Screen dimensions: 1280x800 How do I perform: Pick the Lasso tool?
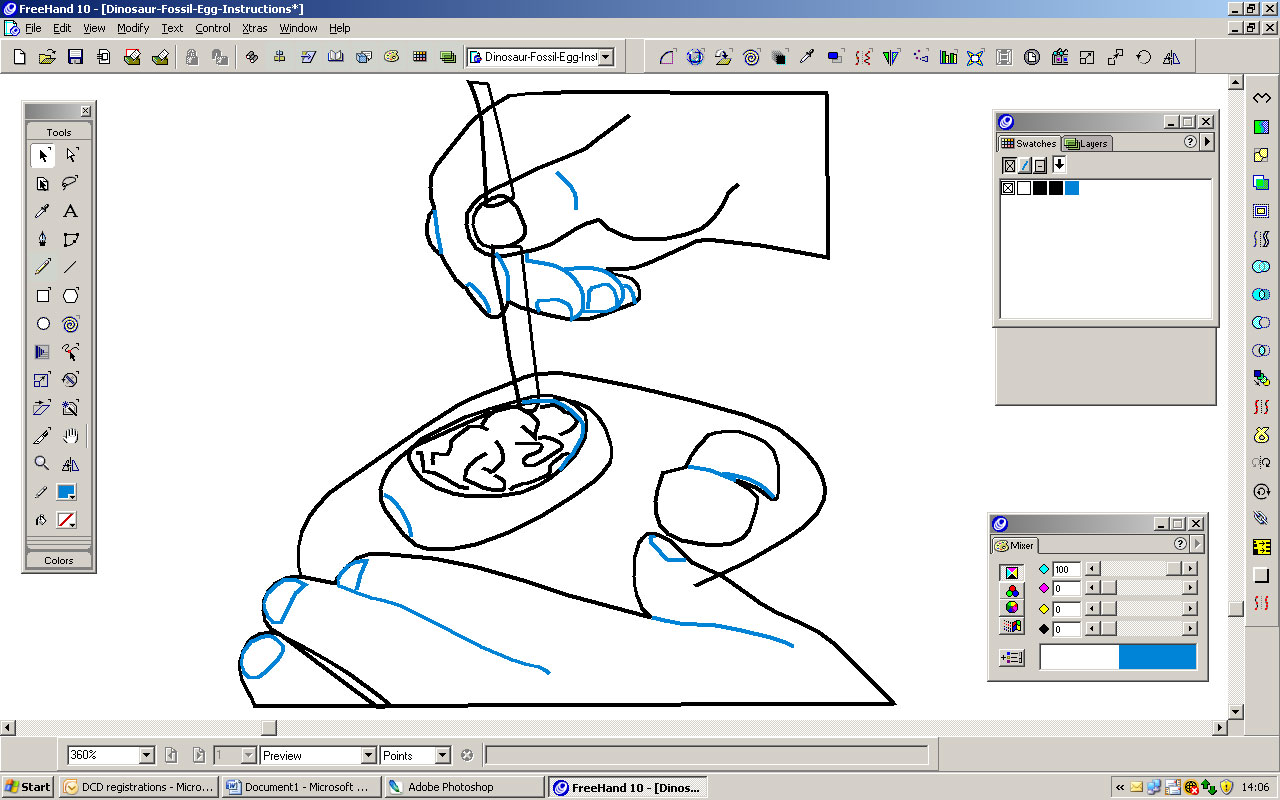71,183
